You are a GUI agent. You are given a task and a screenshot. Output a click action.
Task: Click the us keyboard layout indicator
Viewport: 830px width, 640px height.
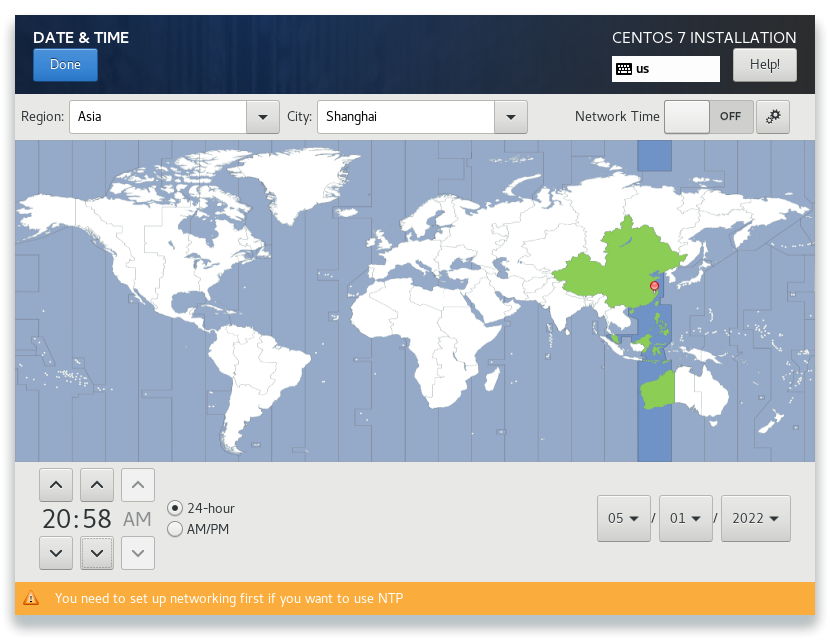tap(665, 69)
